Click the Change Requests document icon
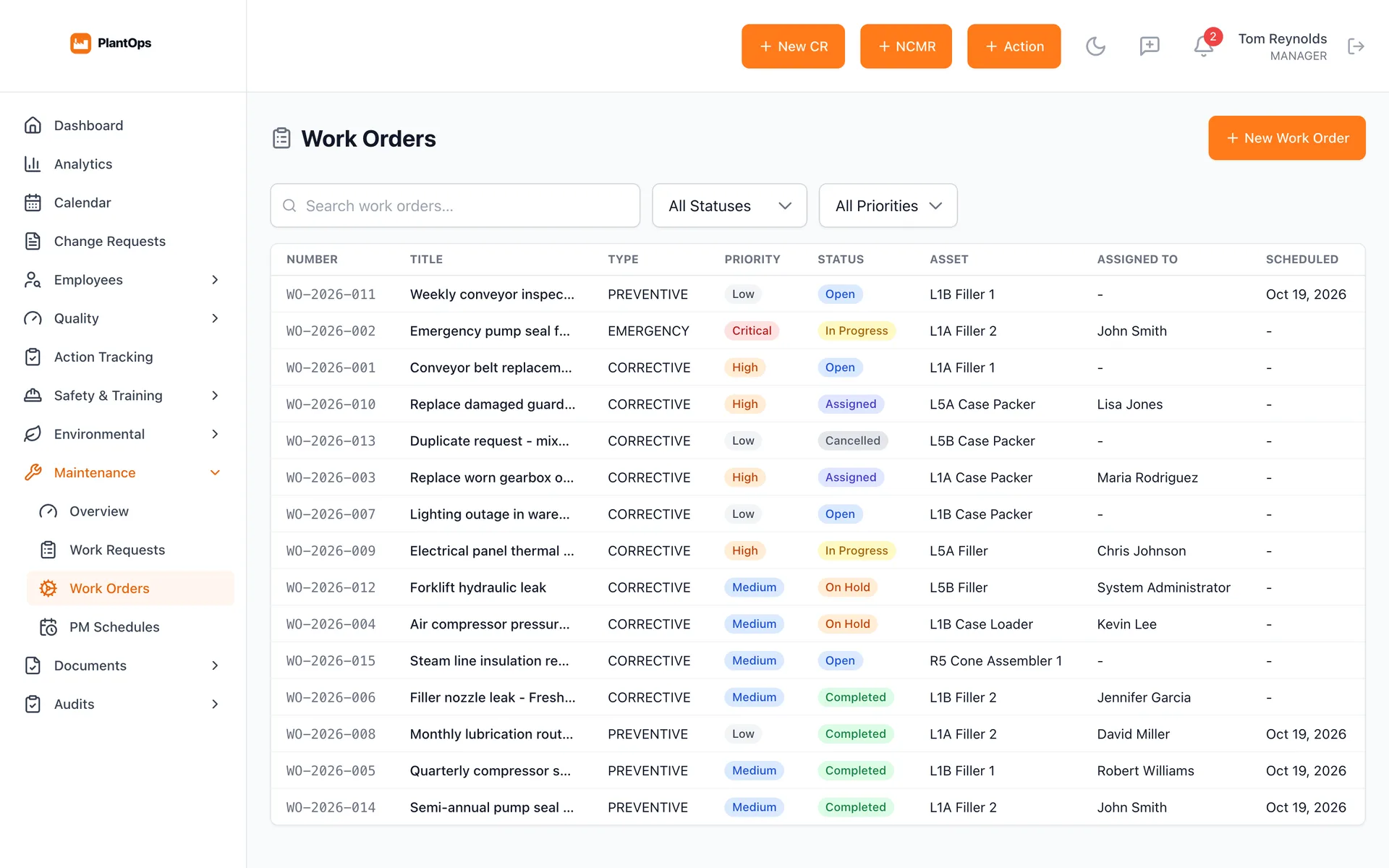This screenshot has width=1389, height=868. click(x=33, y=241)
